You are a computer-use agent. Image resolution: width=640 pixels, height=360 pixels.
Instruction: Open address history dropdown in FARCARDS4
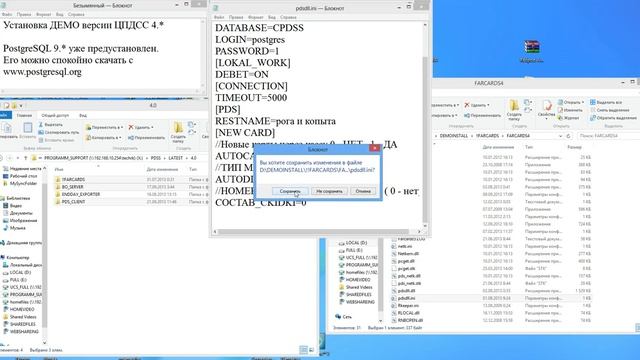(560, 136)
